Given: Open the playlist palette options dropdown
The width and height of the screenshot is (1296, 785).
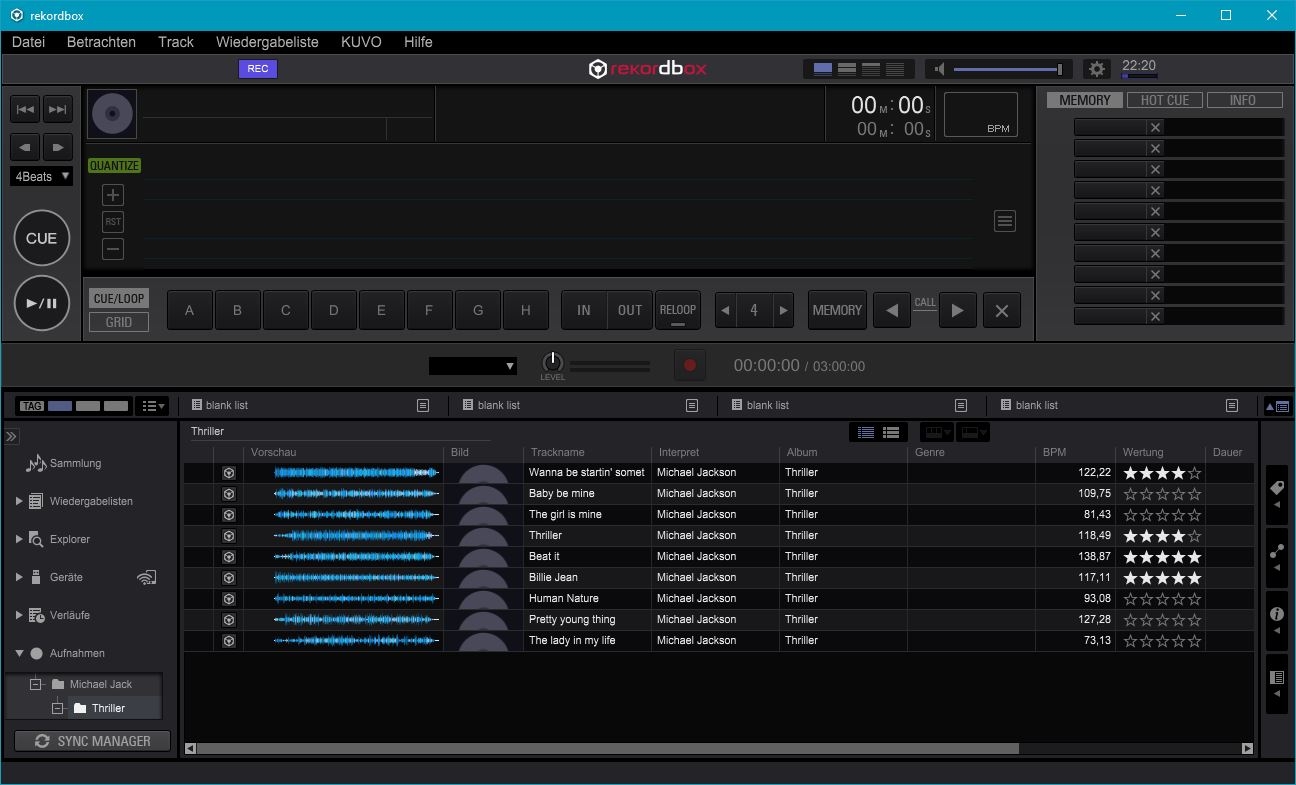Looking at the screenshot, I should click(153, 406).
